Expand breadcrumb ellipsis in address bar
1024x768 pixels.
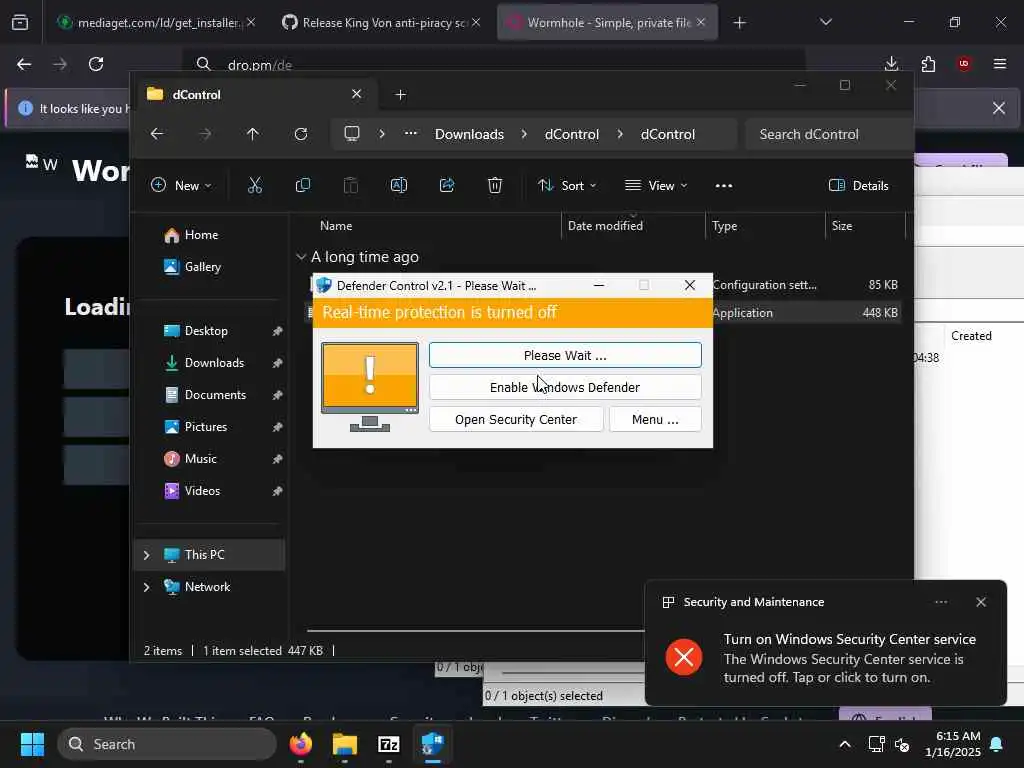click(410, 134)
